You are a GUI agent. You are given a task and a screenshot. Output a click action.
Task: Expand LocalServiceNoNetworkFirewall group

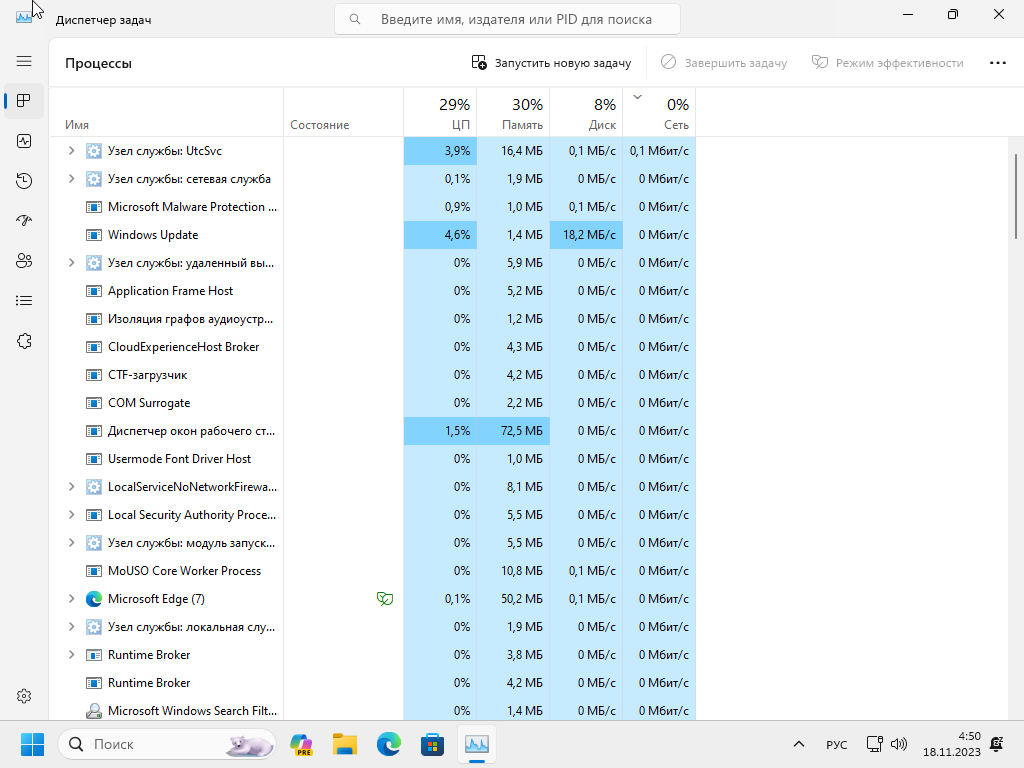[71, 487]
